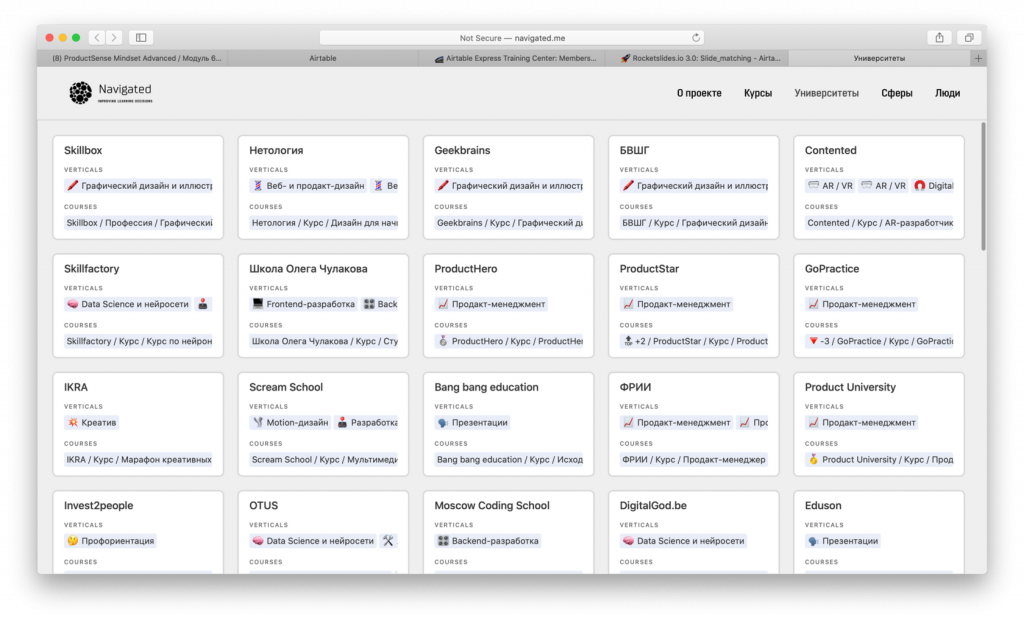The height and width of the screenshot is (623, 1024).
Task: Click Frontend-разработка tag in Чулакова card
Action: coord(304,304)
